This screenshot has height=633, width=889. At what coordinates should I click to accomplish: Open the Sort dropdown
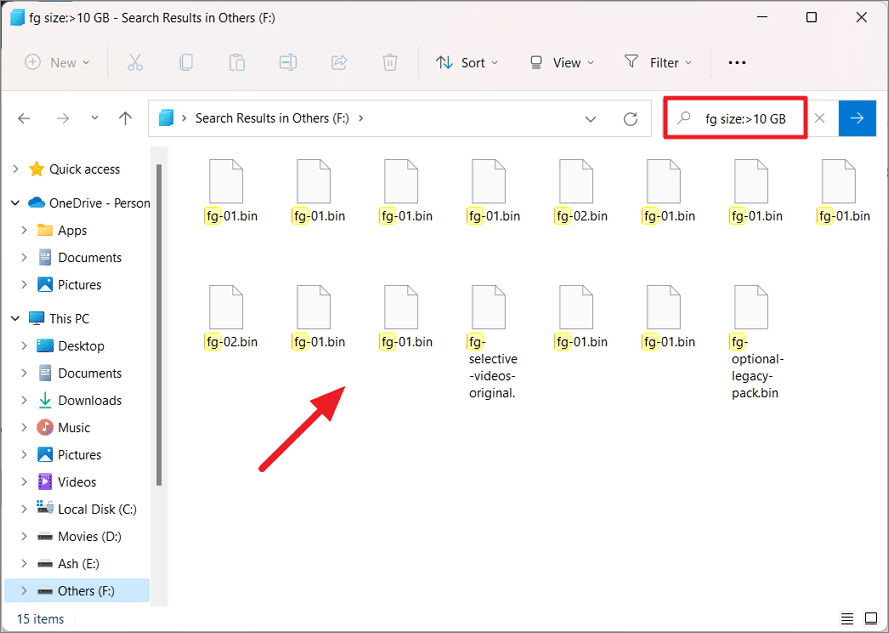(467, 62)
